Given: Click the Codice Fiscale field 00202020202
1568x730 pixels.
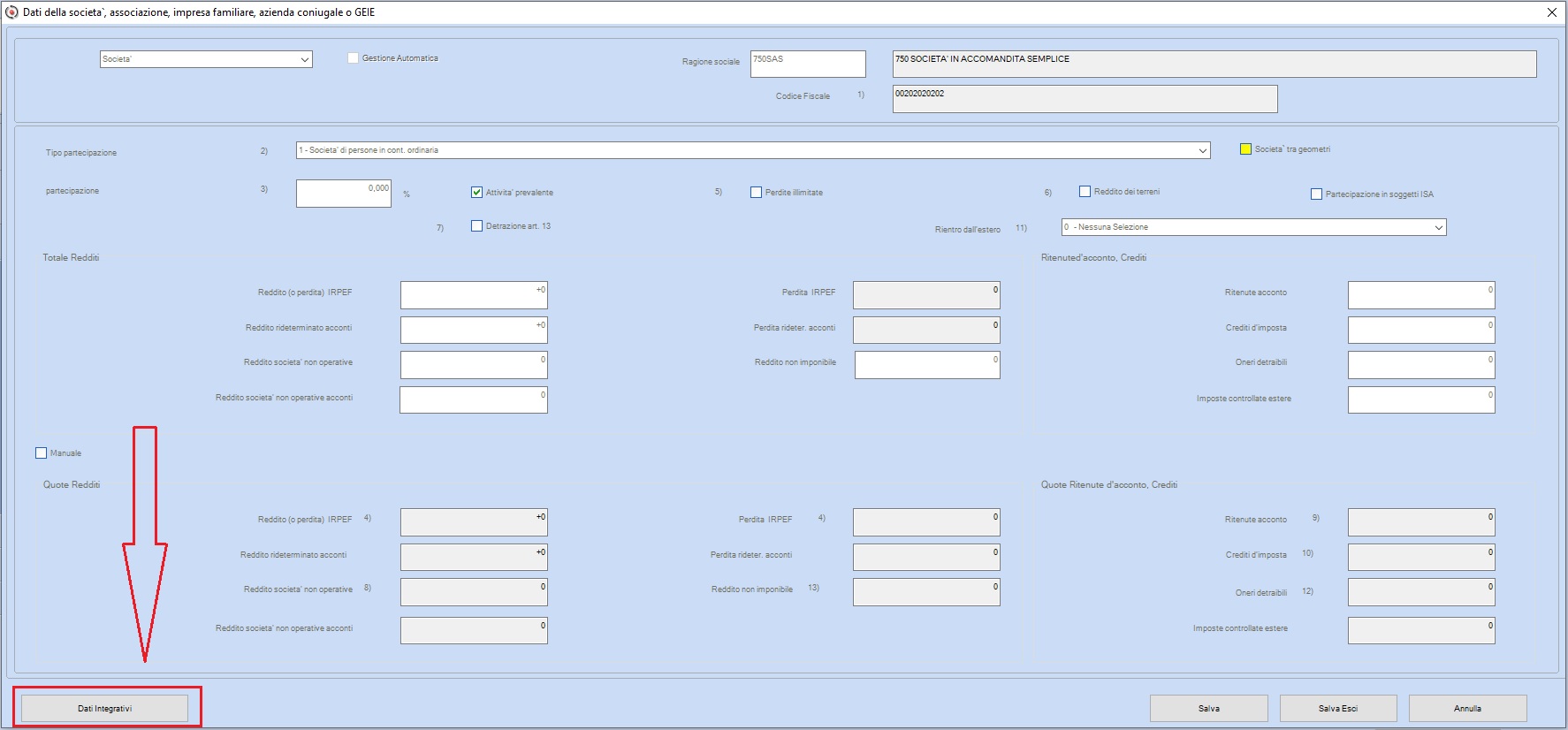Looking at the screenshot, I should [1085, 99].
